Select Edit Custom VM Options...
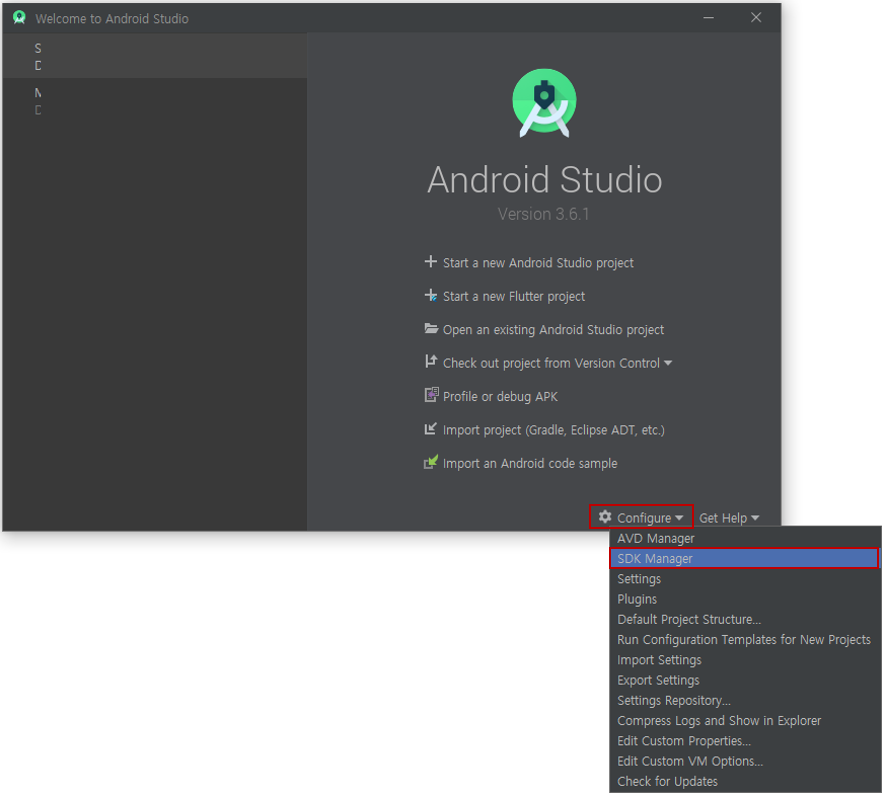The height and width of the screenshot is (798, 886). 746,763
